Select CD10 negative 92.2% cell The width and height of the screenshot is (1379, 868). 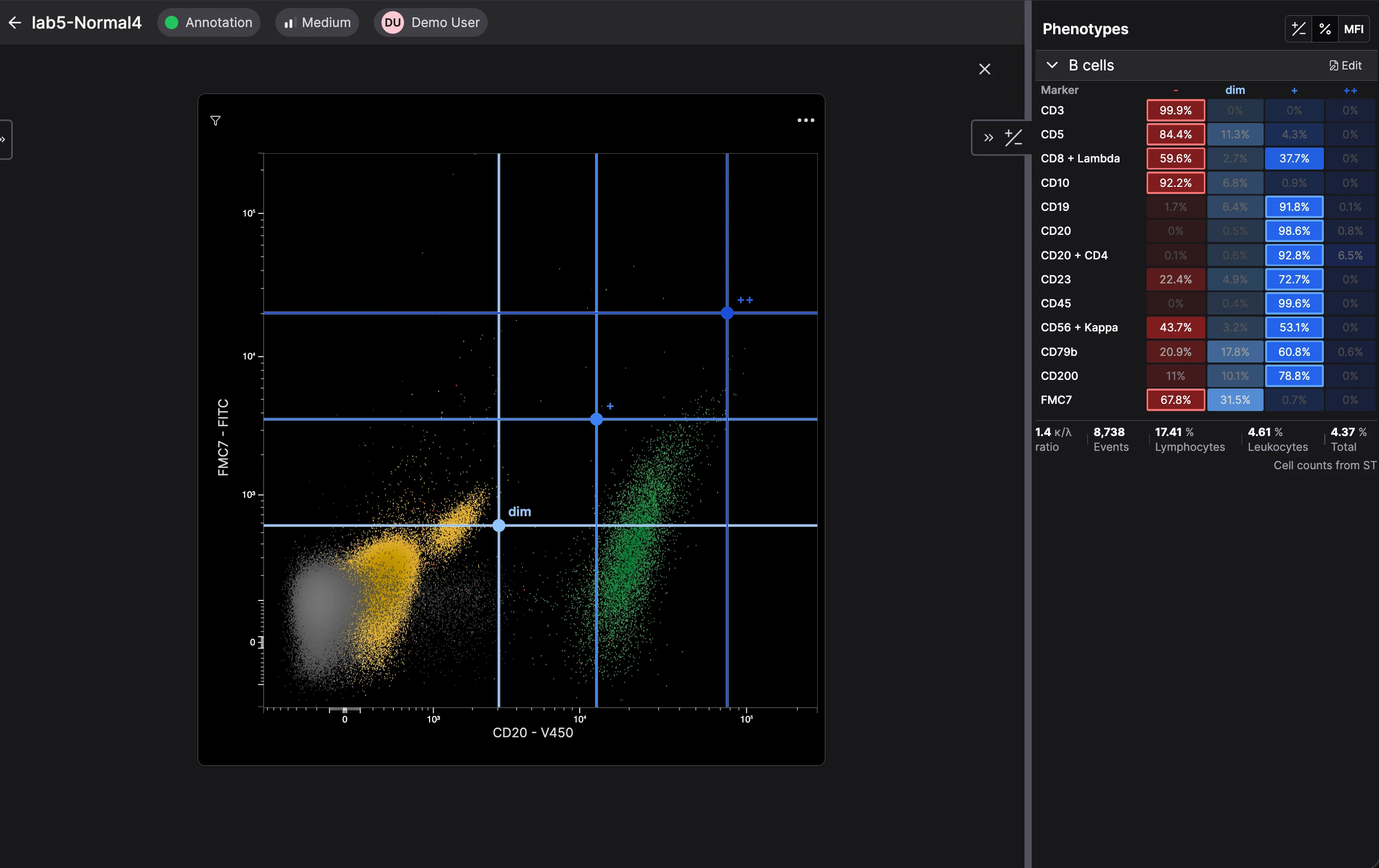[1175, 183]
